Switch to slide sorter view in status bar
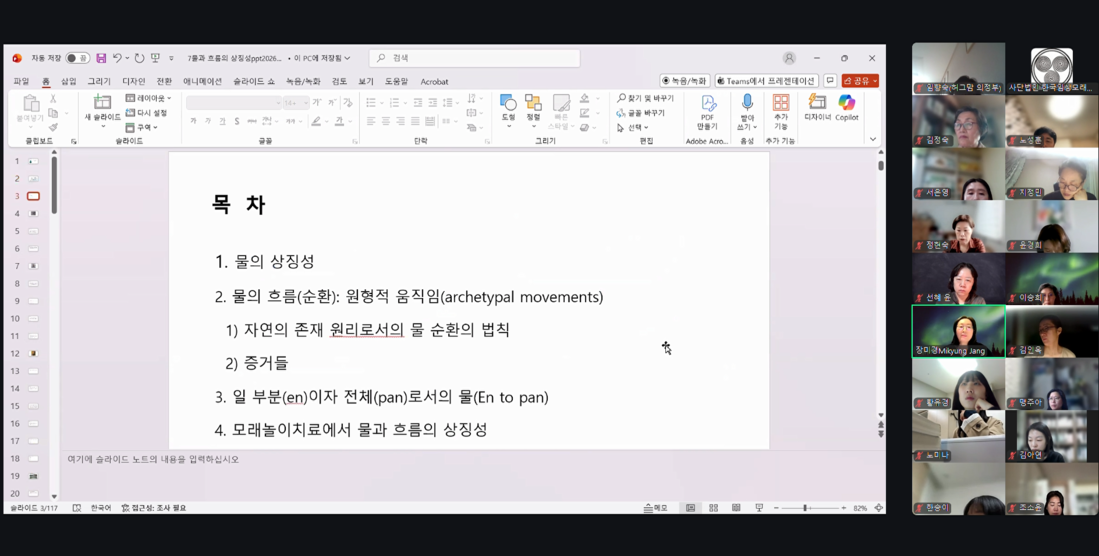This screenshot has height=556, width=1099. coord(714,508)
